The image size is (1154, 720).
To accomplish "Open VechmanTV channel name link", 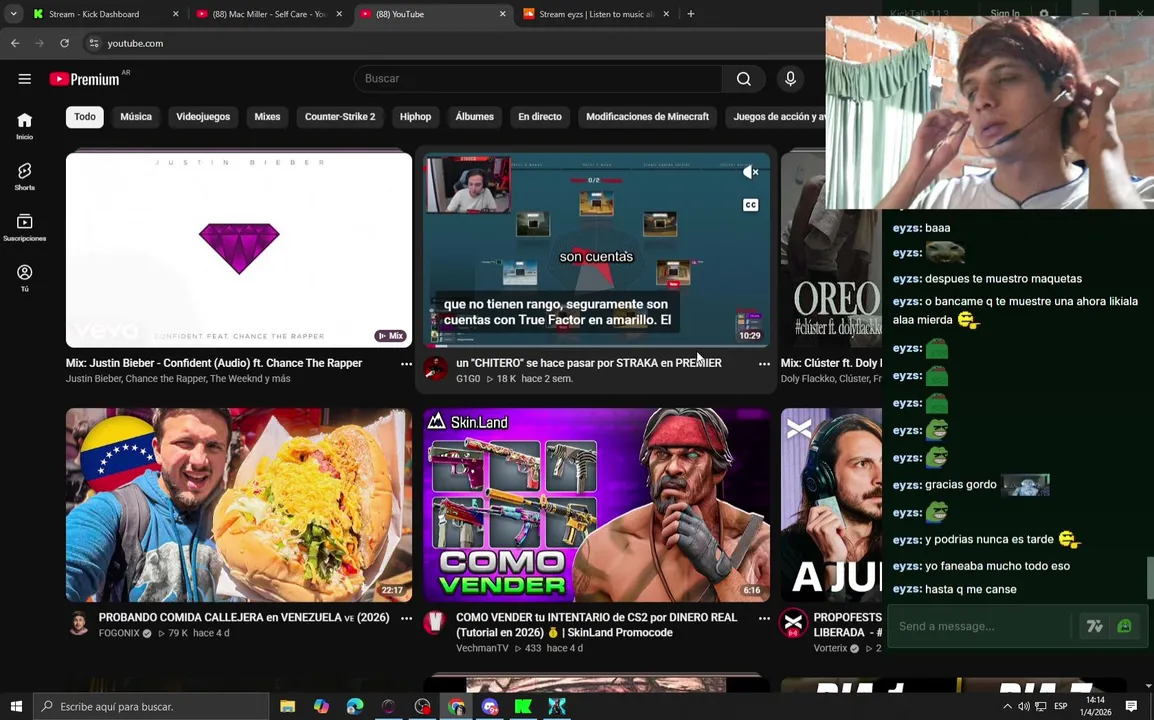I will coord(482,649).
